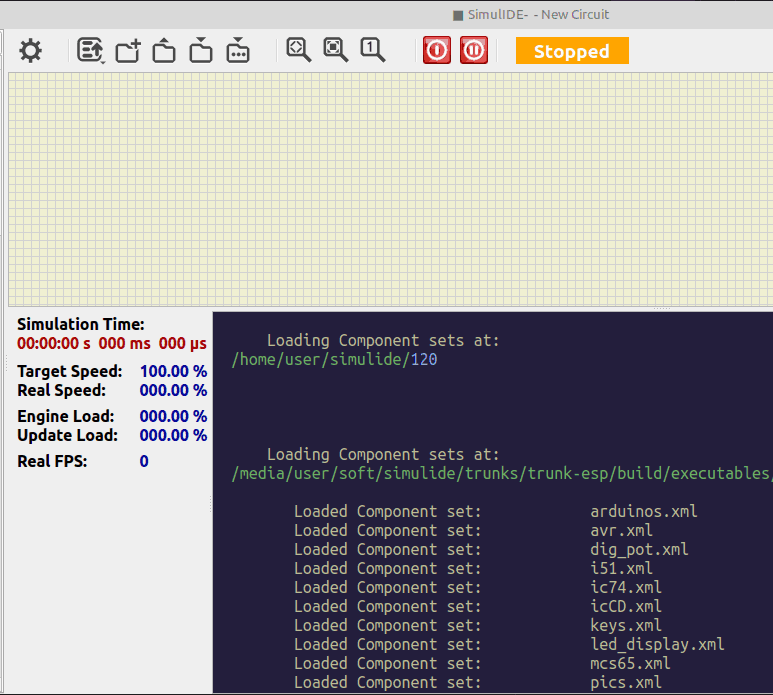Click the orange Stopped status label
This screenshot has height=695, width=773.
[x=571, y=51]
